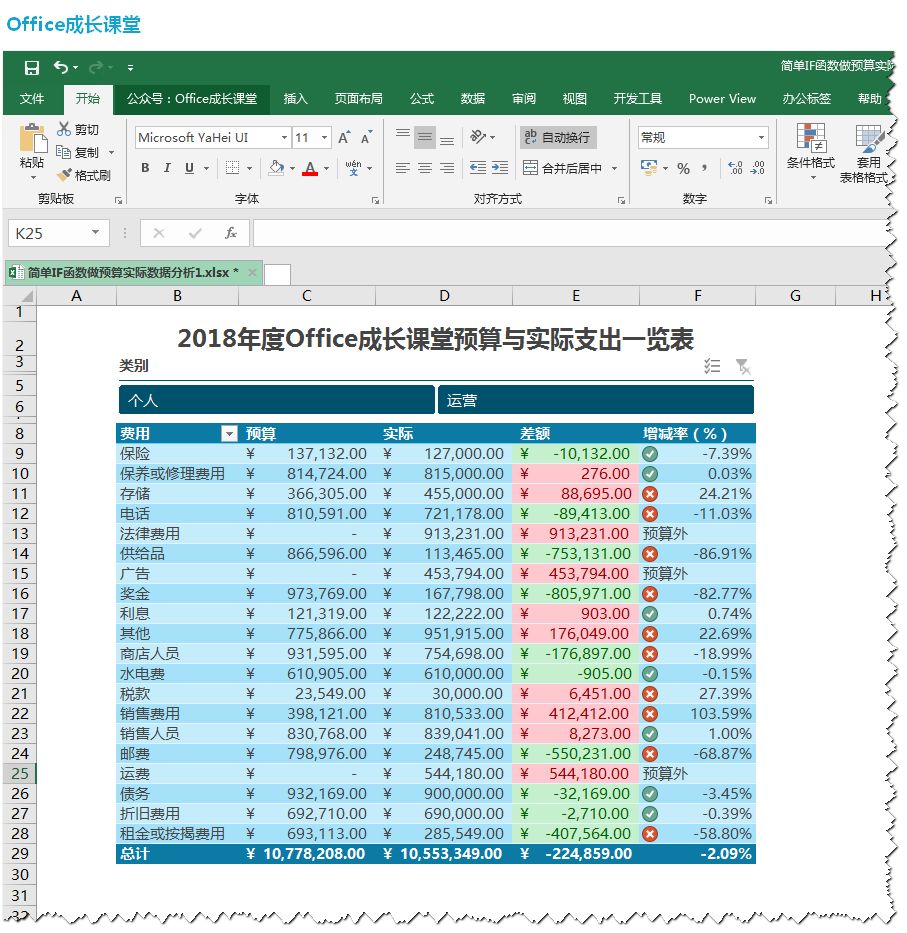The image size is (907, 933).
Task: Increase decimal places
Action: [735, 168]
